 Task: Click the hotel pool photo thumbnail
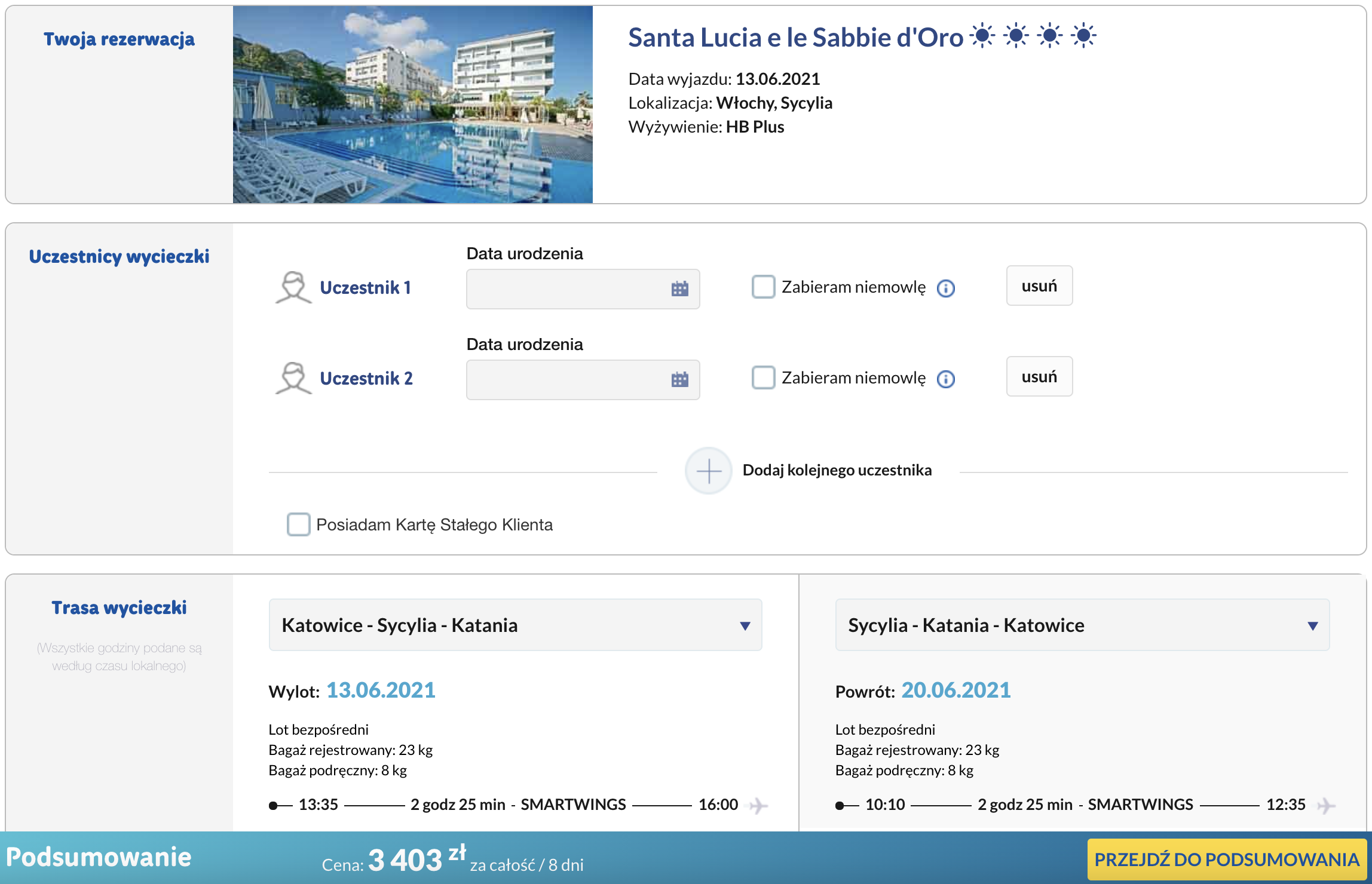coord(413,105)
